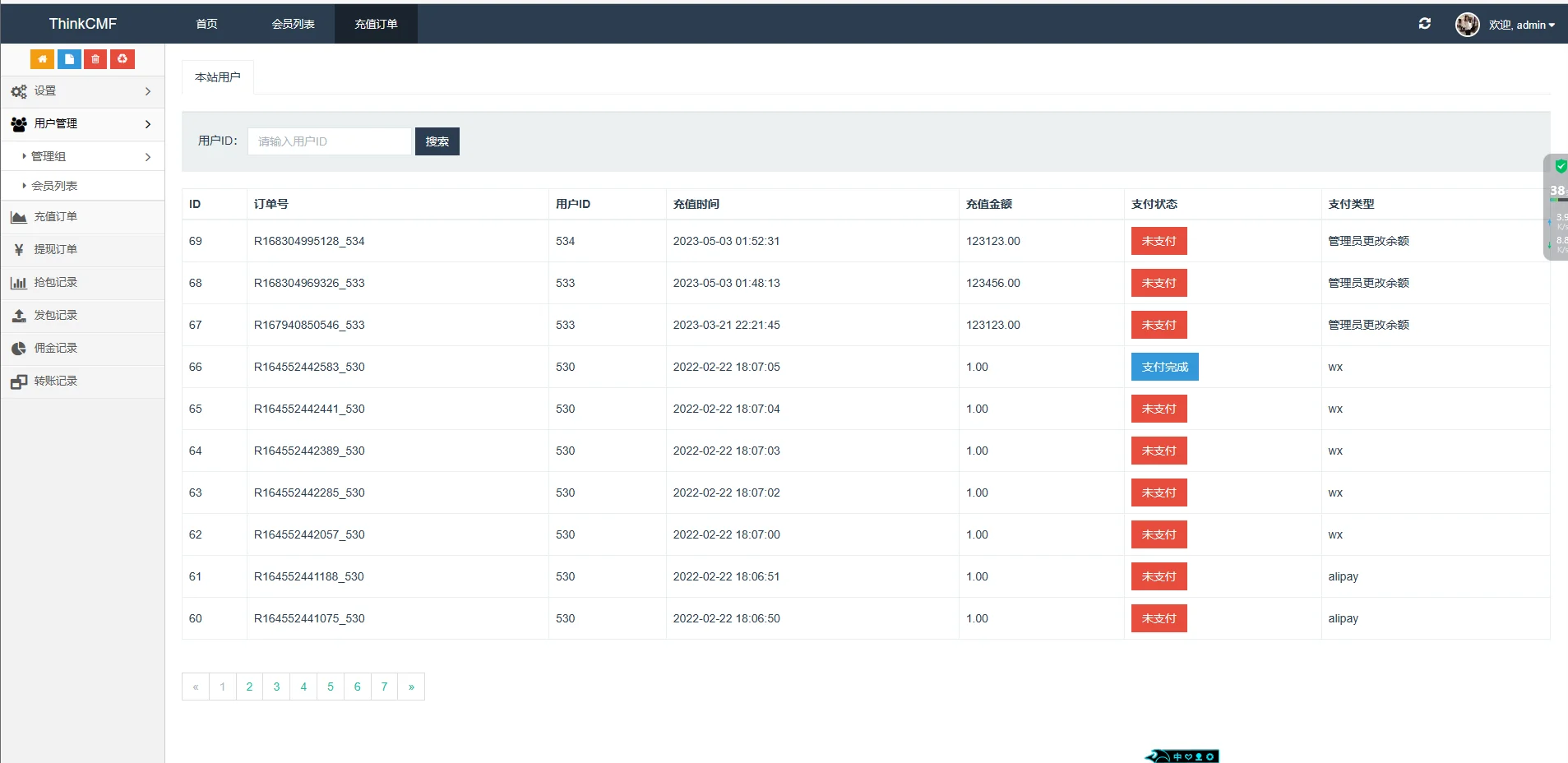
Task: Open 佣金记录 with the pie chart icon
Action: pyautogui.click(x=55, y=349)
